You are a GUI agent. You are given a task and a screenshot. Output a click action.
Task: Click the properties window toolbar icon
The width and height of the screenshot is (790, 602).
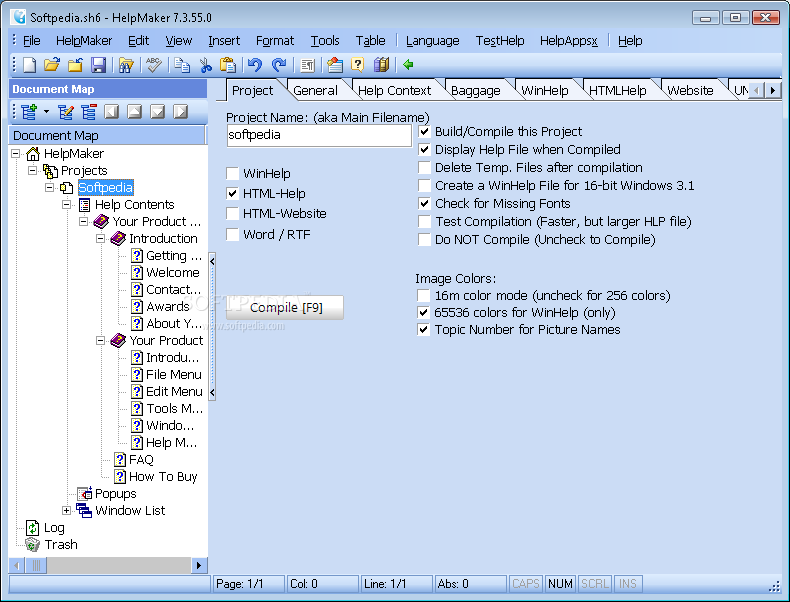click(335, 64)
